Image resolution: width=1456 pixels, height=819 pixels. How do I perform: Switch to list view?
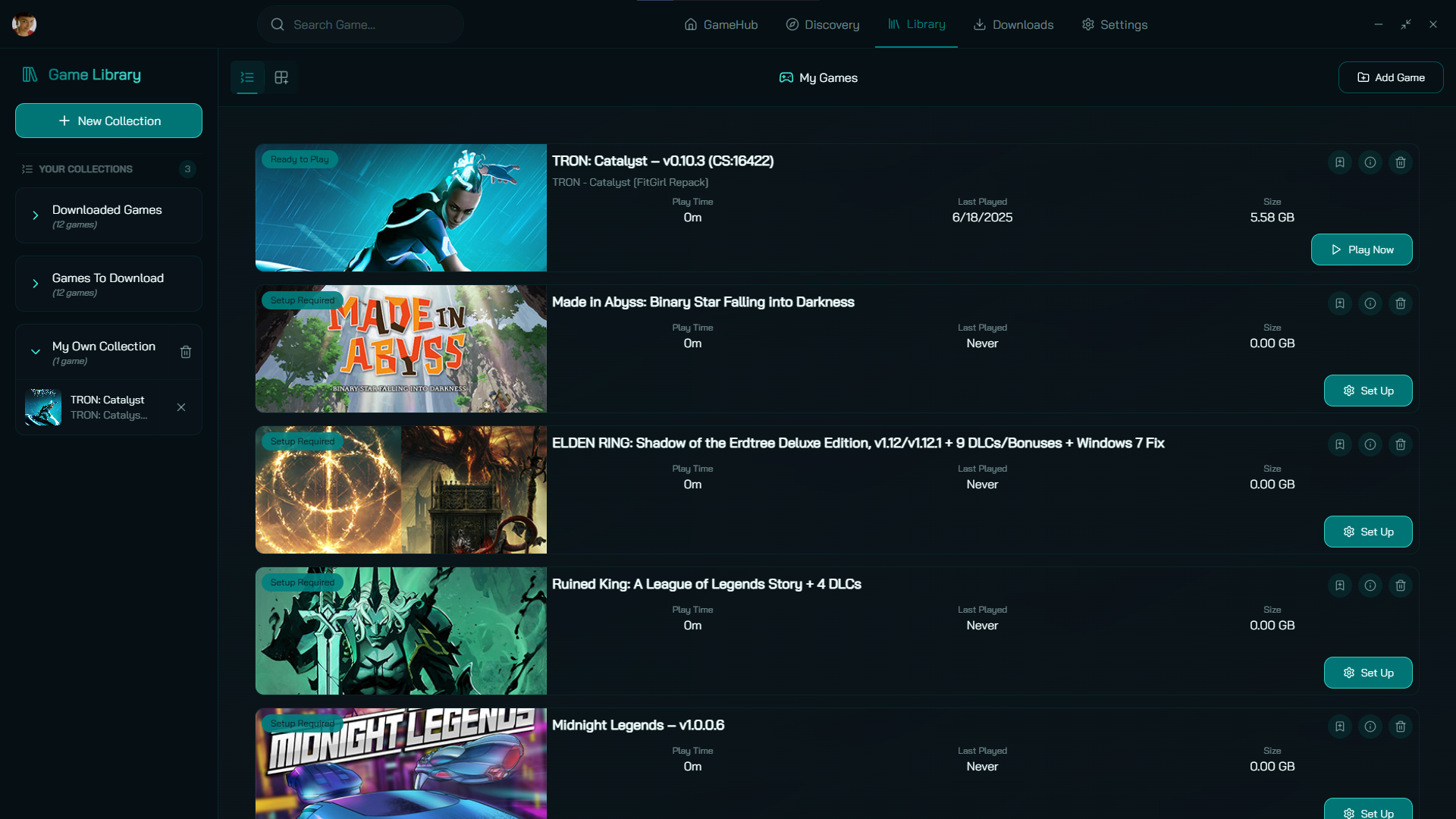247,77
